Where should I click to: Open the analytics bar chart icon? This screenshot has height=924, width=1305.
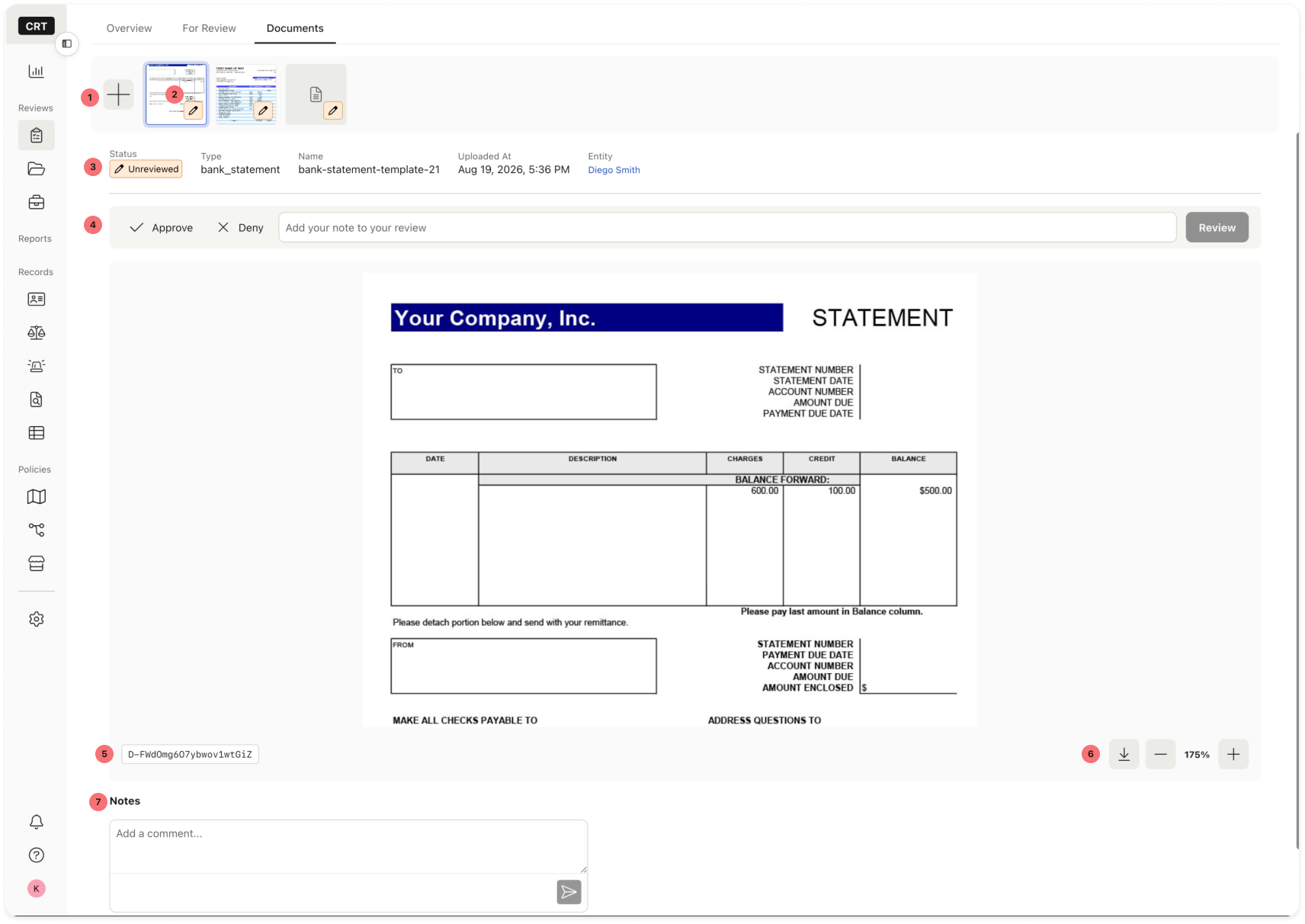(36, 72)
